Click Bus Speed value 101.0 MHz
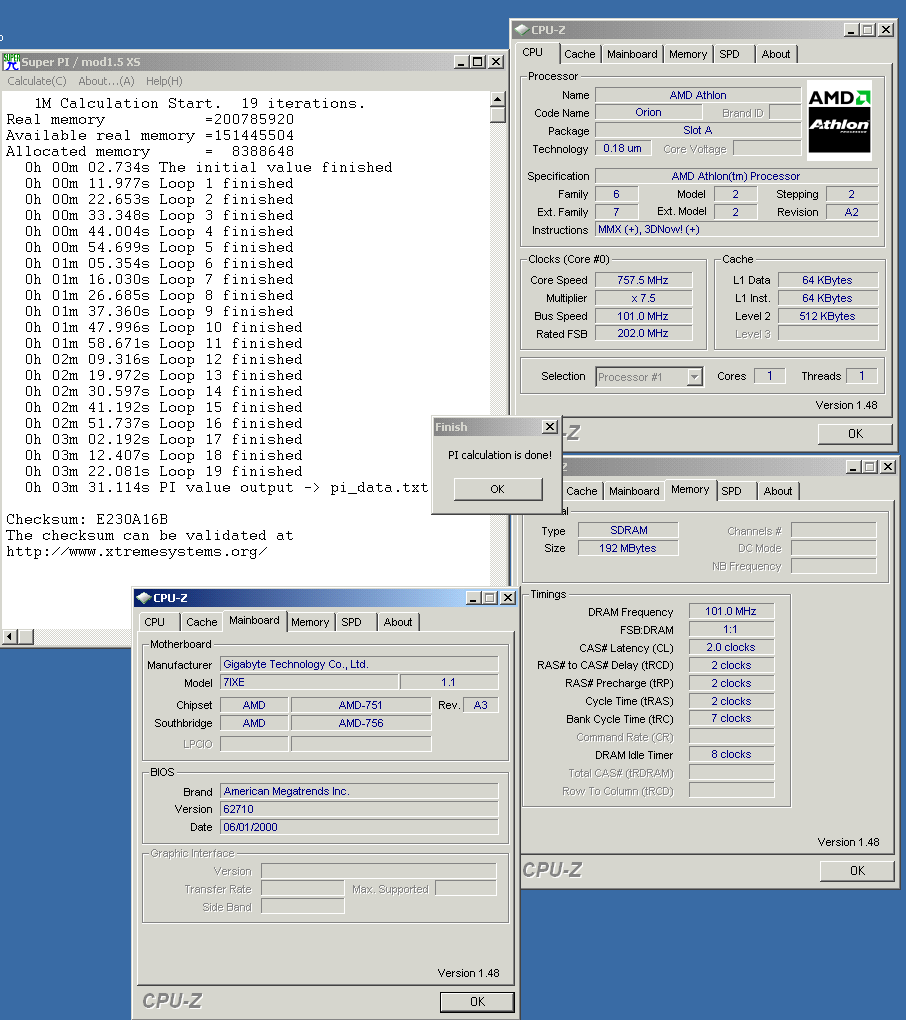 643,316
